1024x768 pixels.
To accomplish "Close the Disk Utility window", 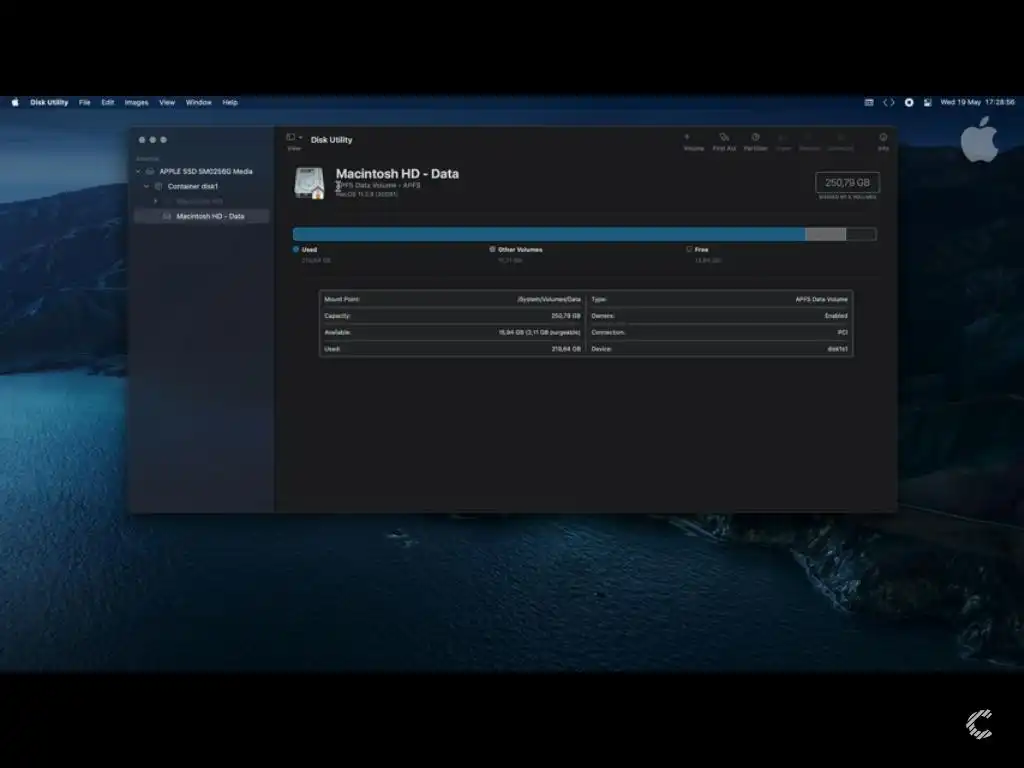I will (142, 140).
